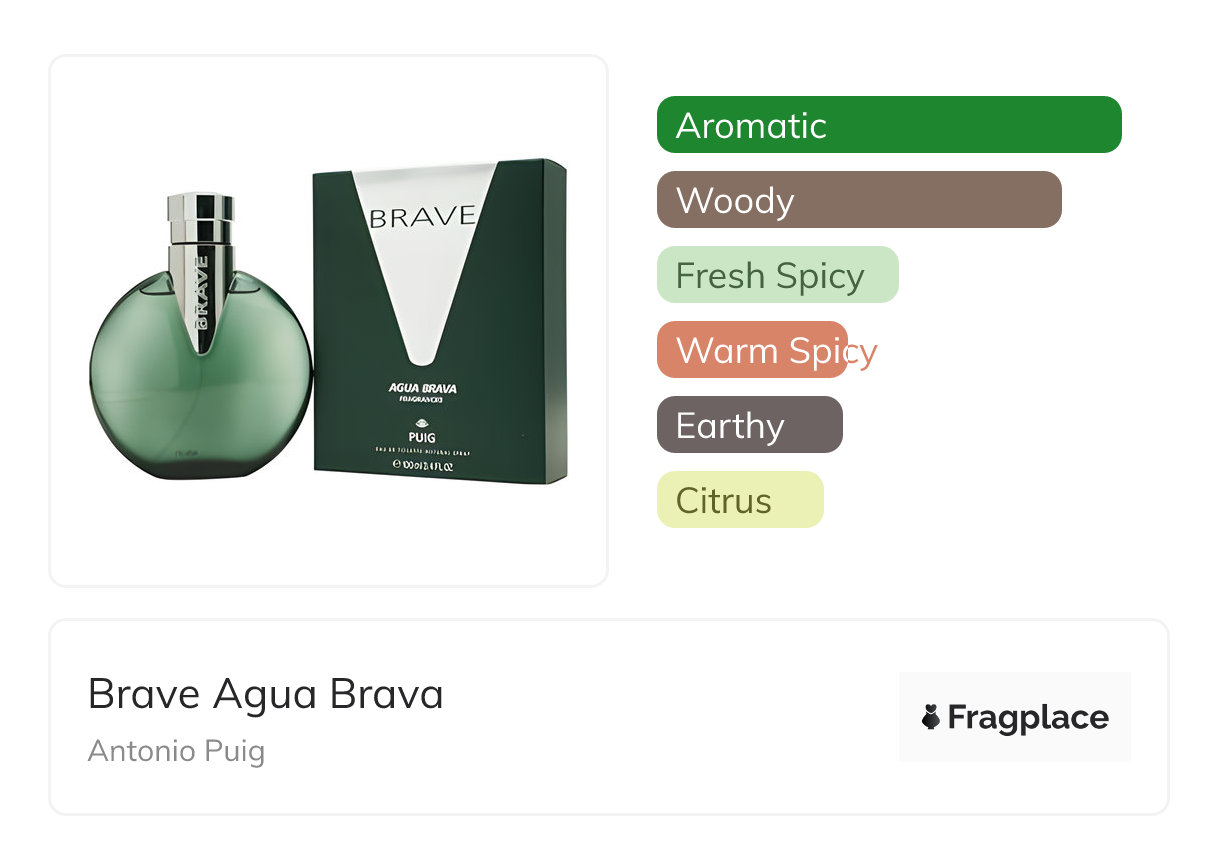Click the PUIG emblem on the box
This screenshot has width=1218, height=864.
pyautogui.click(x=420, y=423)
